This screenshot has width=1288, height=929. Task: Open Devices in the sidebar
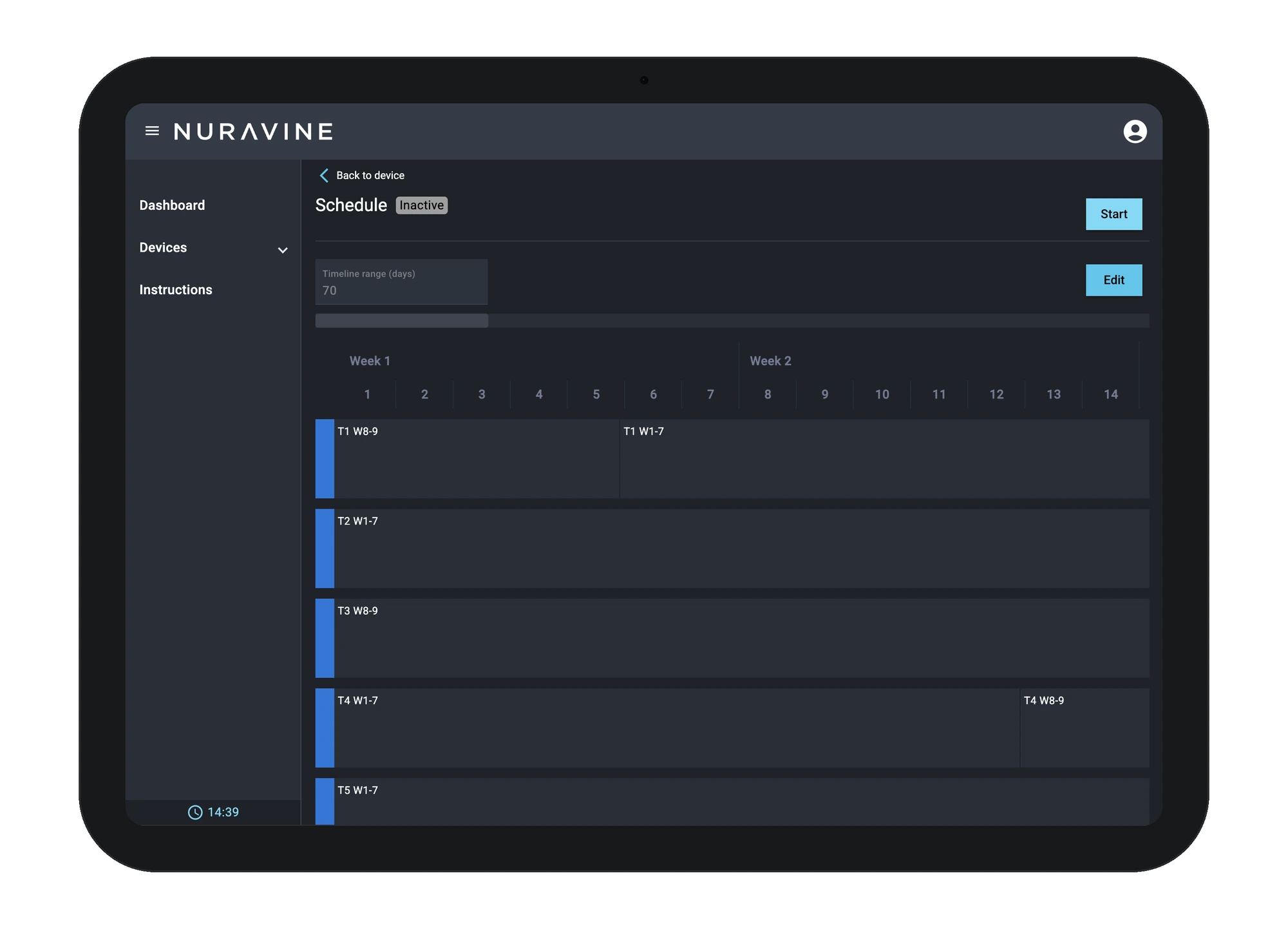(163, 248)
